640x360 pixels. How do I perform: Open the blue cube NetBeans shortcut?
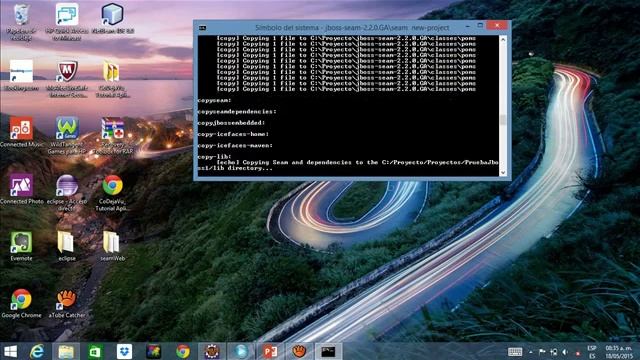pyautogui.click(x=113, y=18)
